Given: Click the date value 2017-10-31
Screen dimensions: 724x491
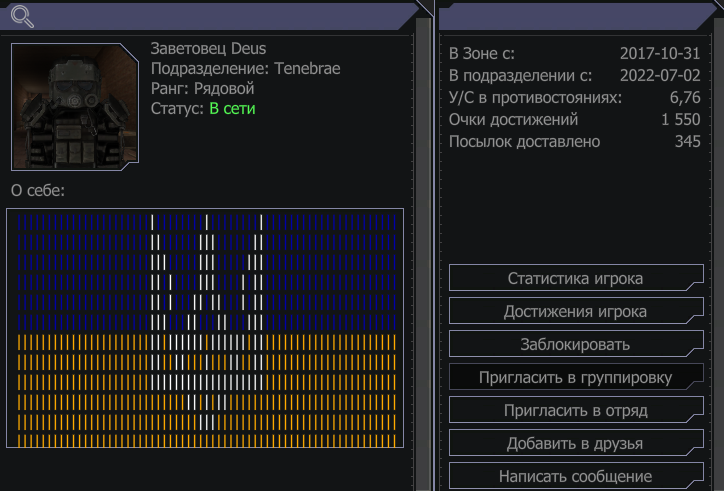Looking at the screenshot, I should tap(660, 54).
